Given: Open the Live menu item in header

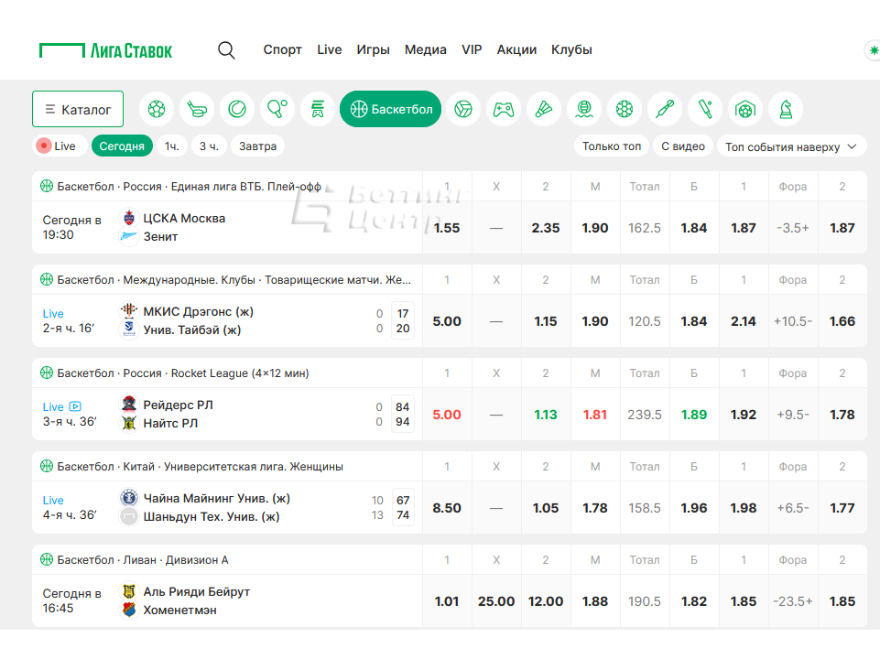Looking at the screenshot, I should (329, 50).
